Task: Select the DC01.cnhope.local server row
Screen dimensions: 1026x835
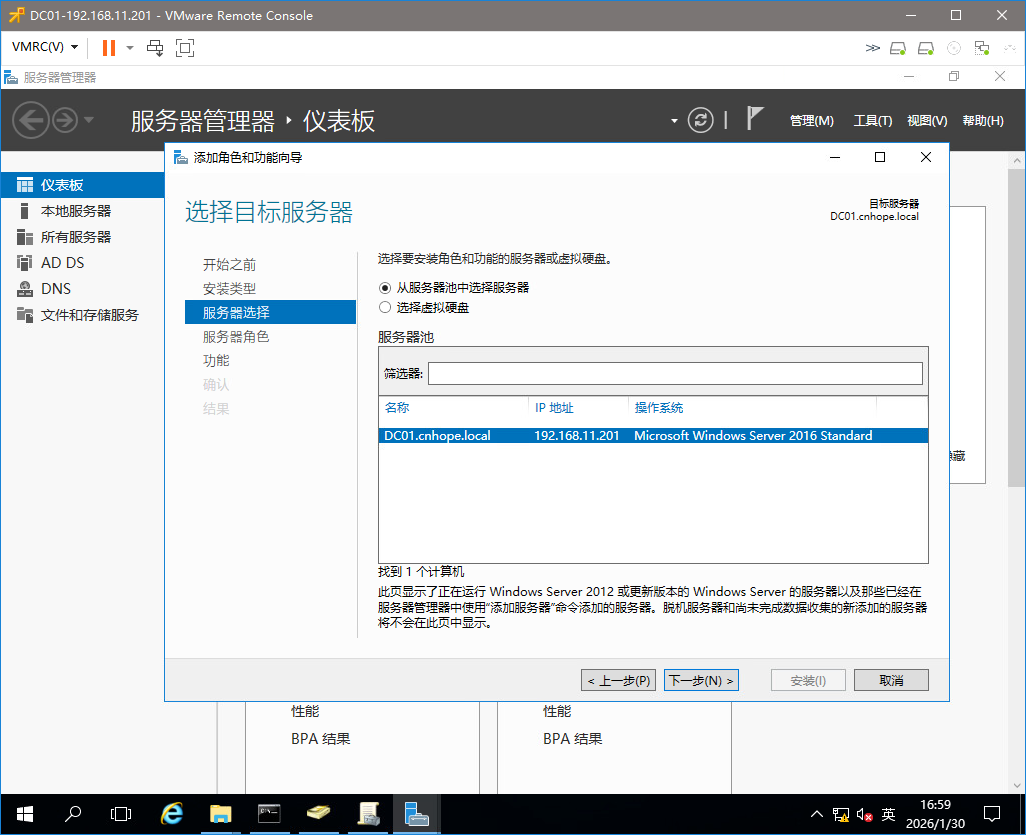Action: [x=653, y=436]
